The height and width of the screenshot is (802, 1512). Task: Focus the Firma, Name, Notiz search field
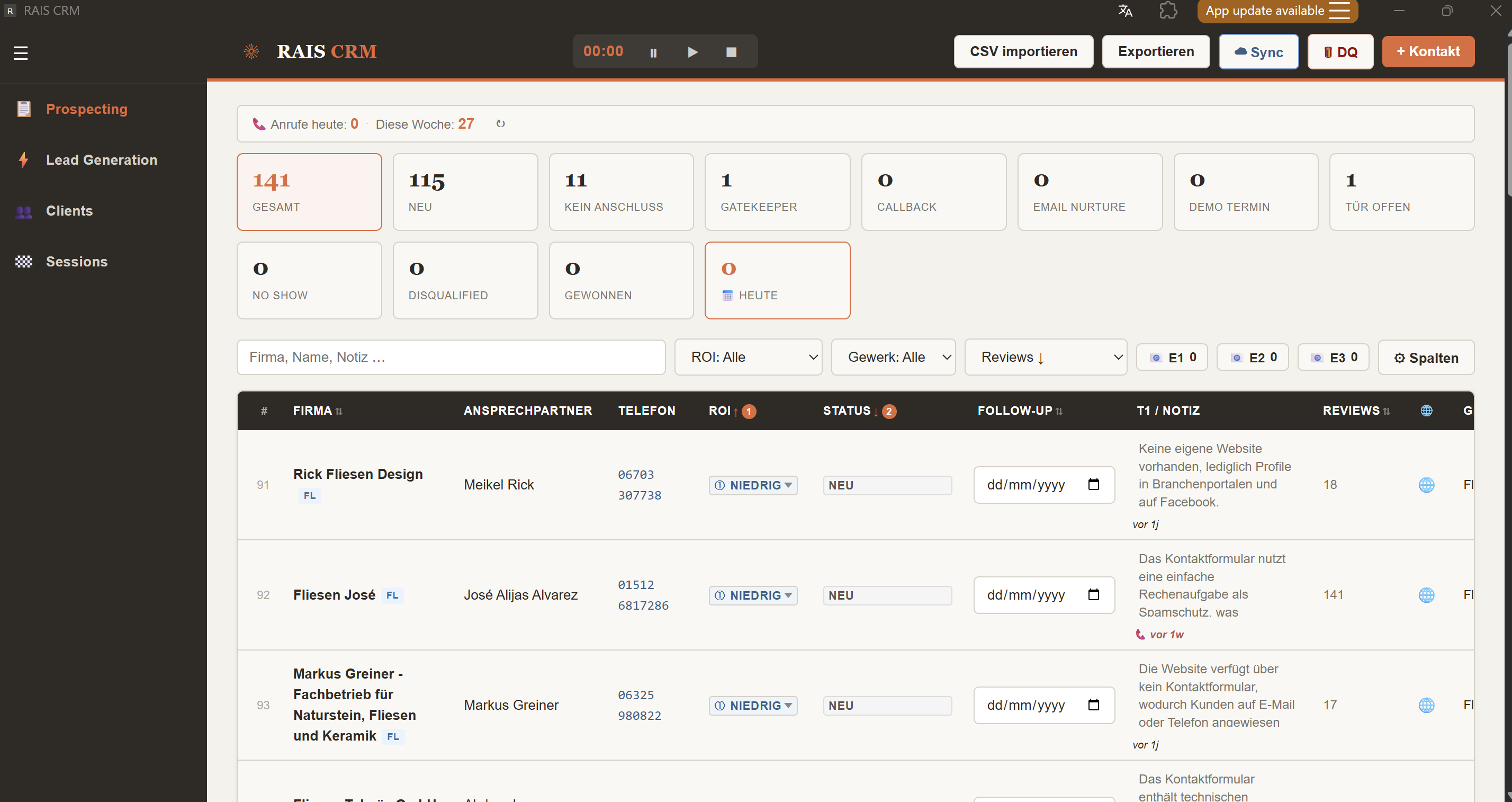[451, 357]
